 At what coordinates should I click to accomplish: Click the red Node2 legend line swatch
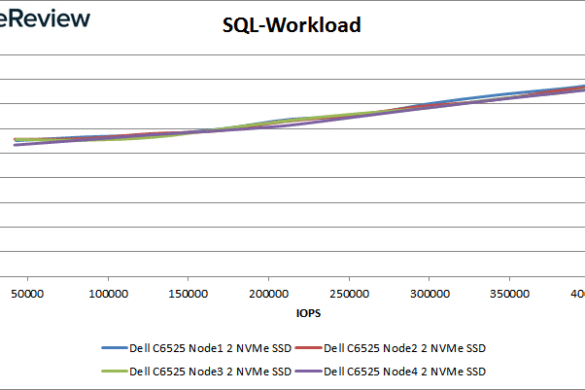(x=309, y=348)
